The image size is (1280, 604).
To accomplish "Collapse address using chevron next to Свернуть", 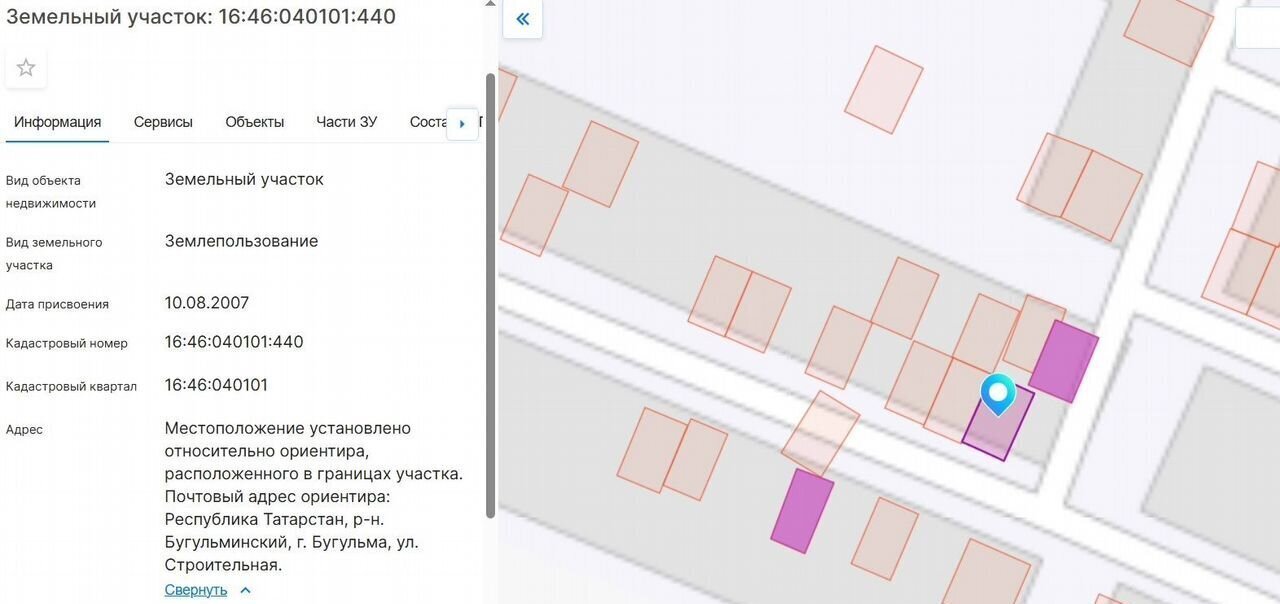I will point(246,590).
